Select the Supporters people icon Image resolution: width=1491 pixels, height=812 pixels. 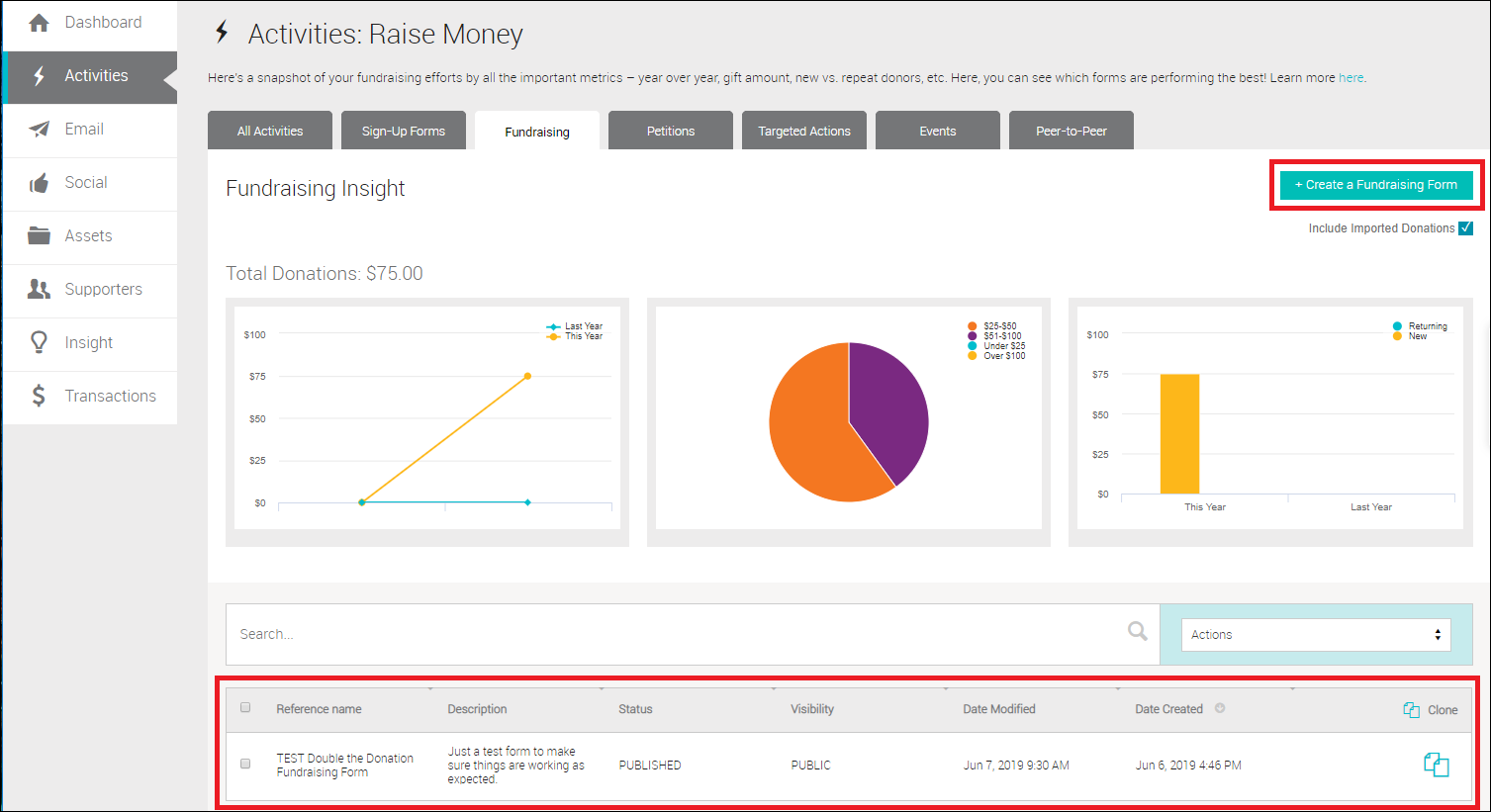[x=39, y=289]
